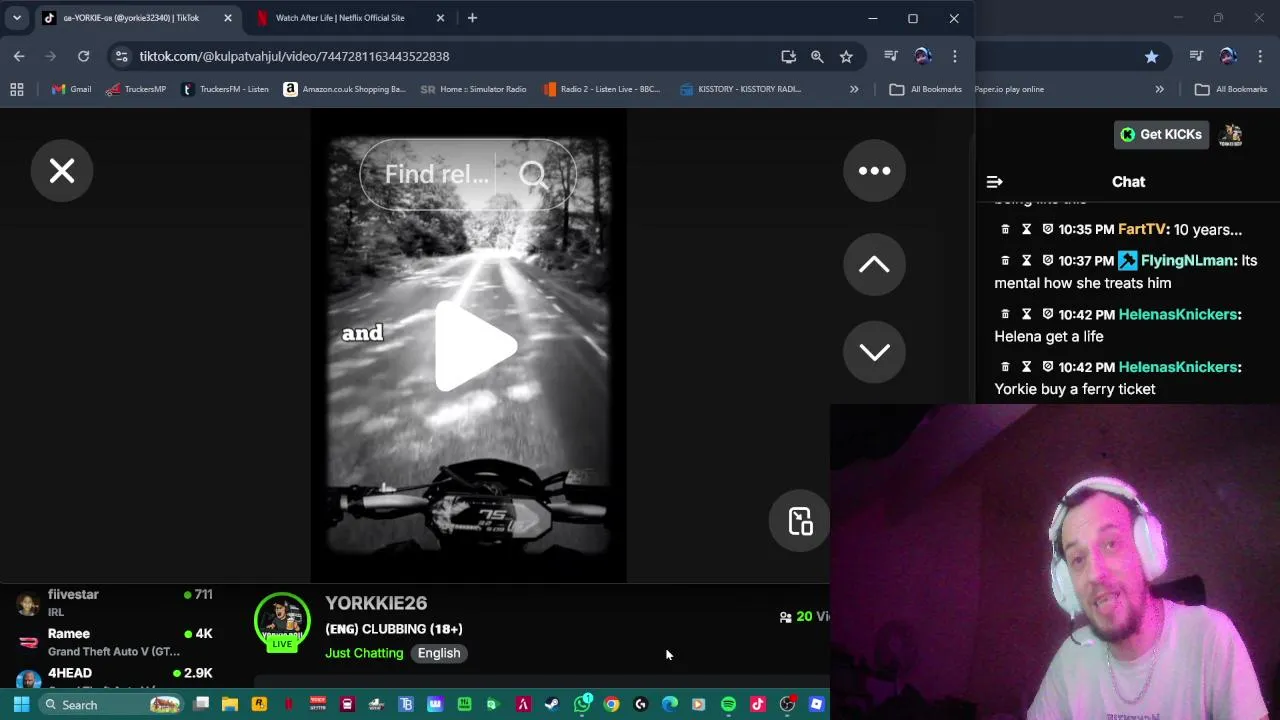Open Spotify from the taskbar
The height and width of the screenshot is (720, 1280).
click(728, 705)
